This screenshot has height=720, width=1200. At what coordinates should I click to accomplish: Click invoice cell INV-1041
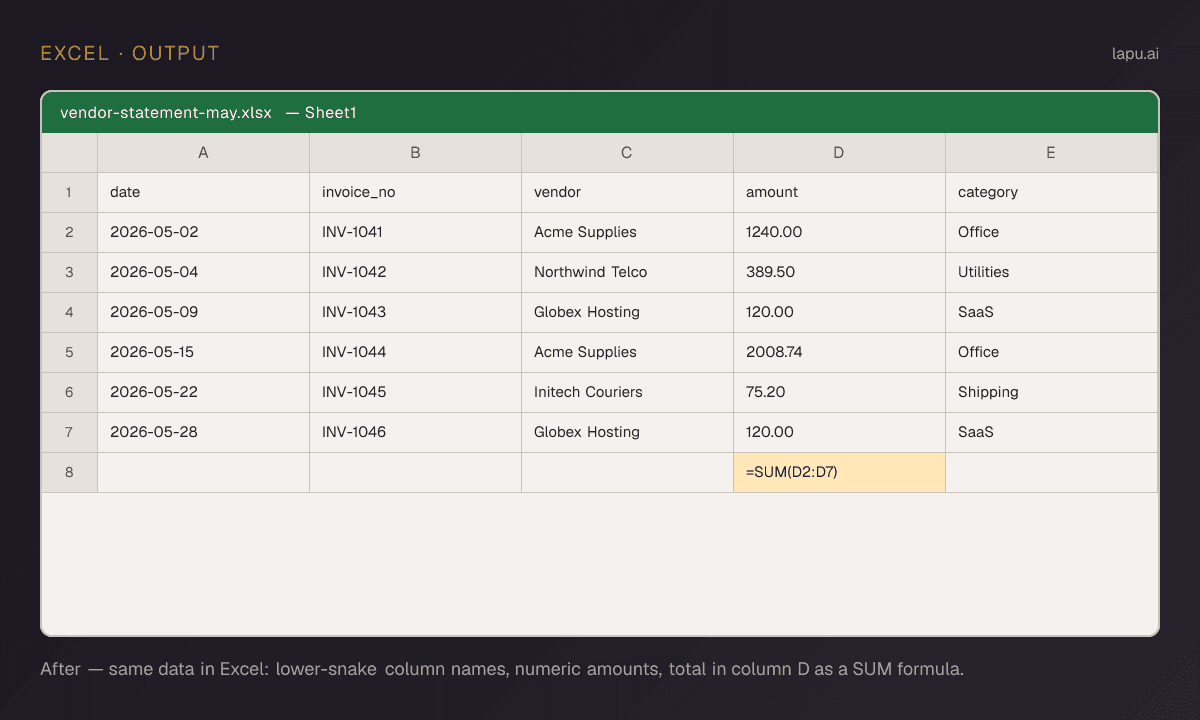click(x=416, y=233)
